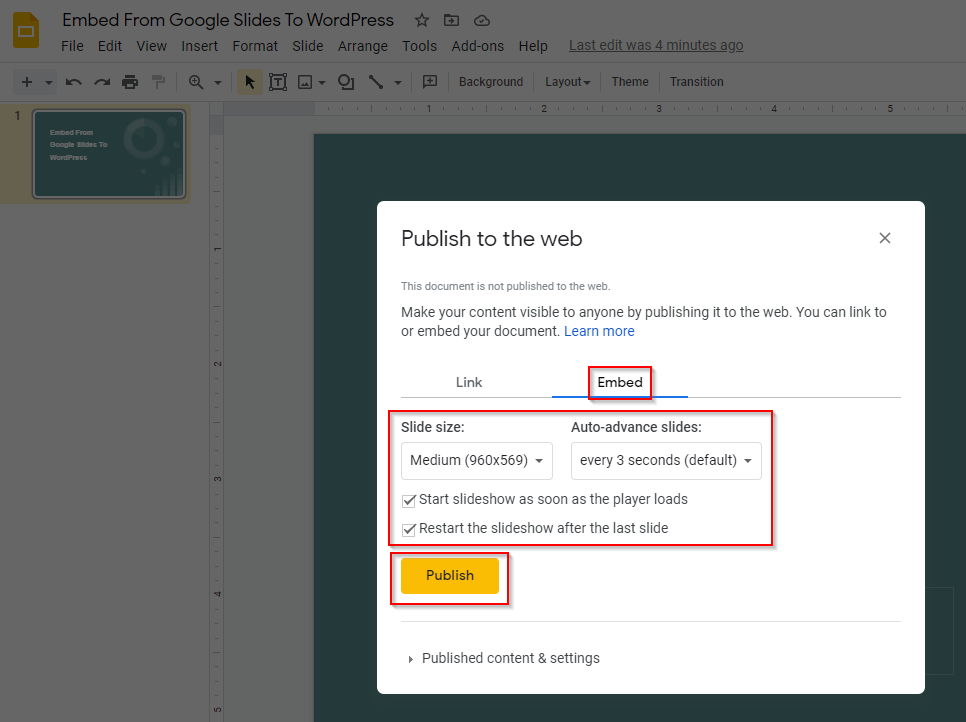This screenshot has height=722, width=966.
Task: Open the Arrange menu
Action: pyautogui.click(x=363, y=46)
